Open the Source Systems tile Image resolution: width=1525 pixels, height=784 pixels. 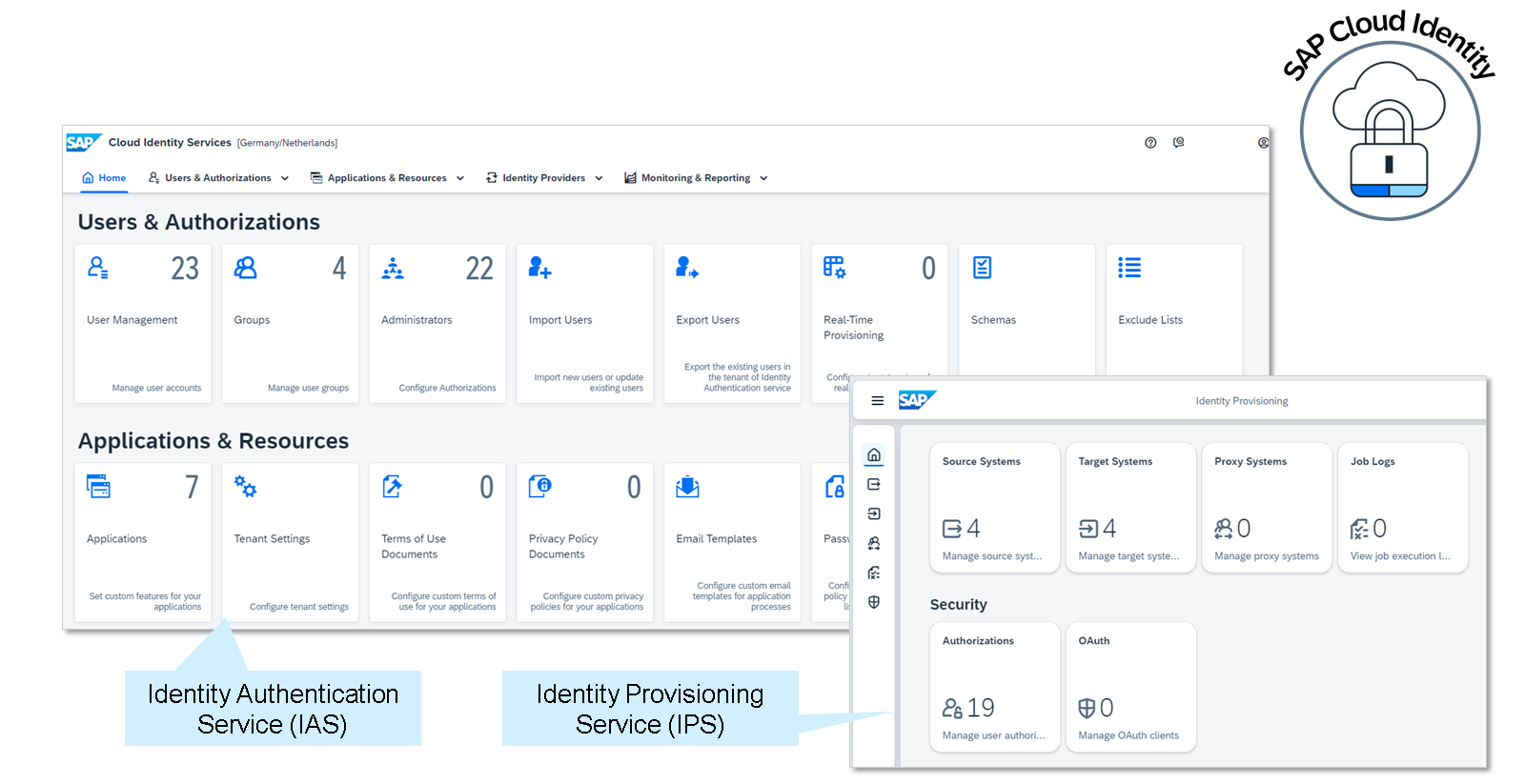click(994, 508)
